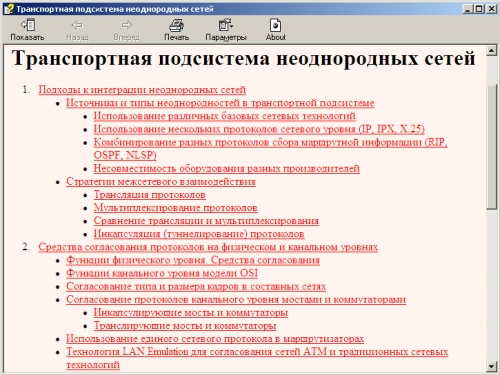Select link Согласование протоколов мостами и коммутаторами

point(236,299)
